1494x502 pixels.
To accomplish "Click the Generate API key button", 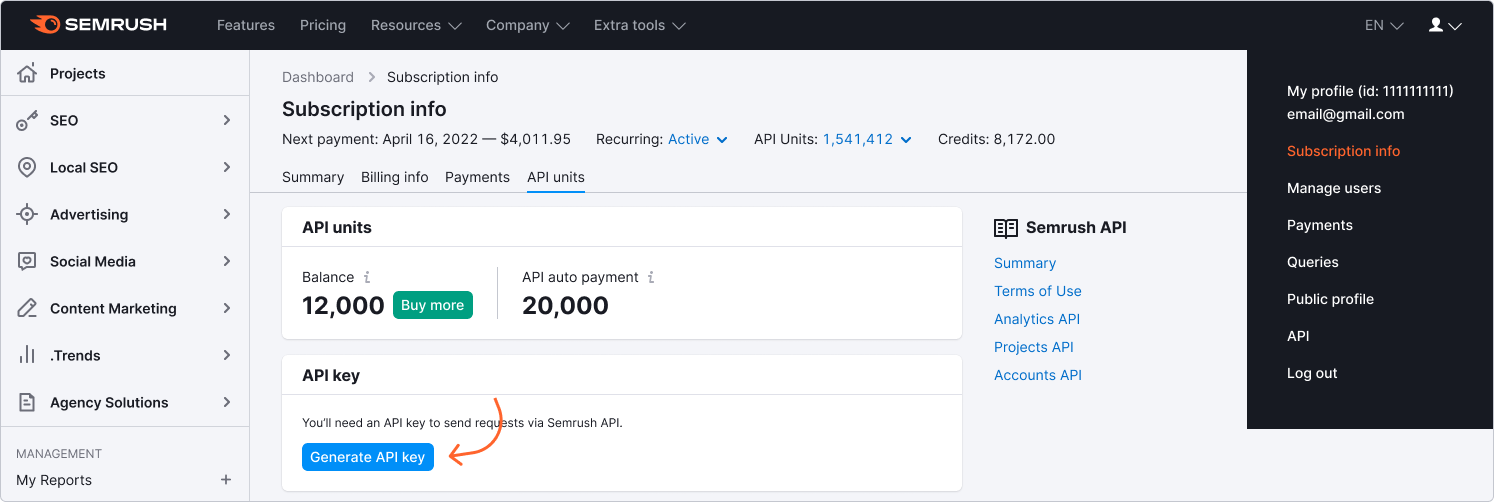I will (368, 457).
